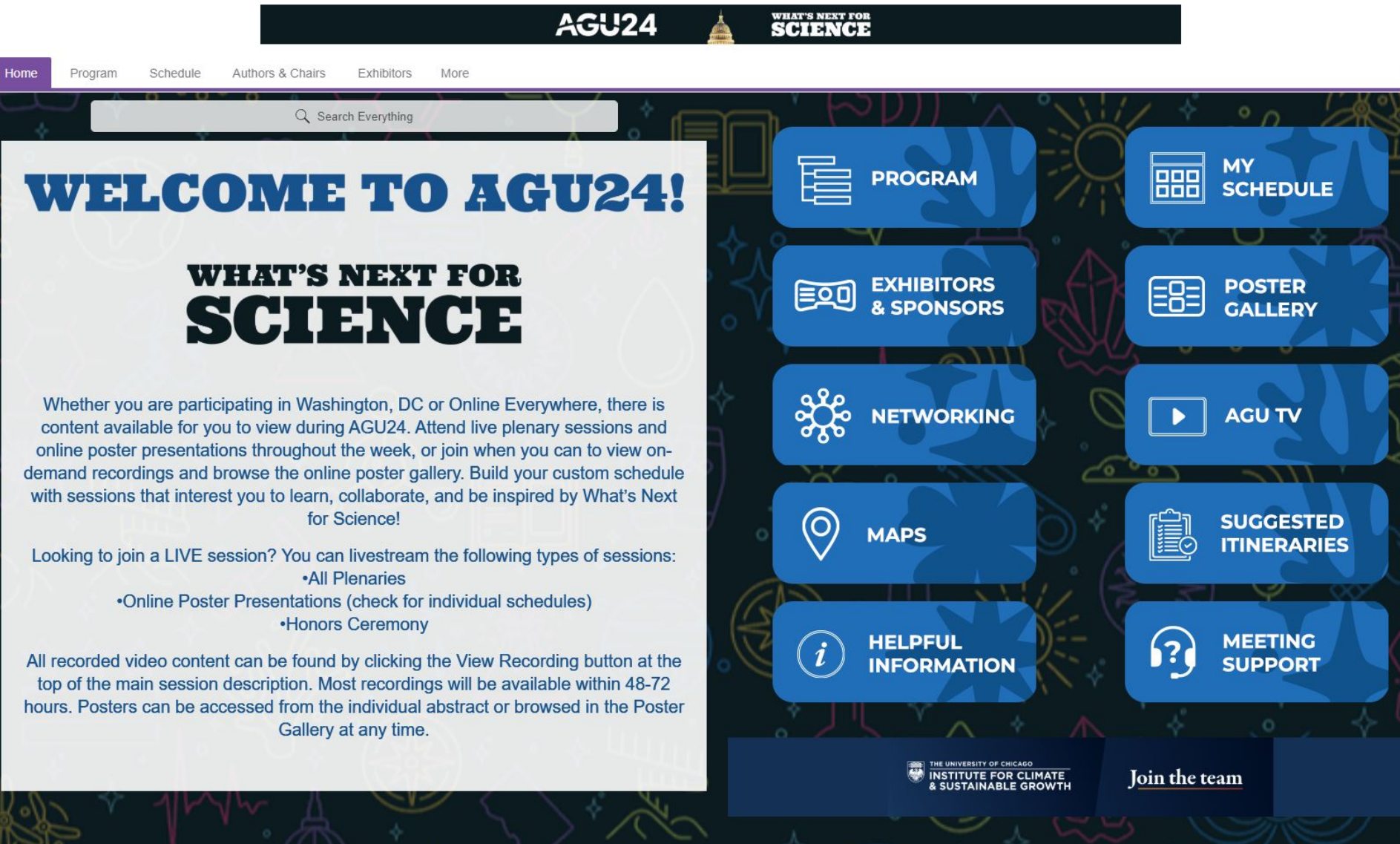Open the My Schedule calendar grid icon
Viewport: 1400px width, 844px height.
click(1177, 178)
